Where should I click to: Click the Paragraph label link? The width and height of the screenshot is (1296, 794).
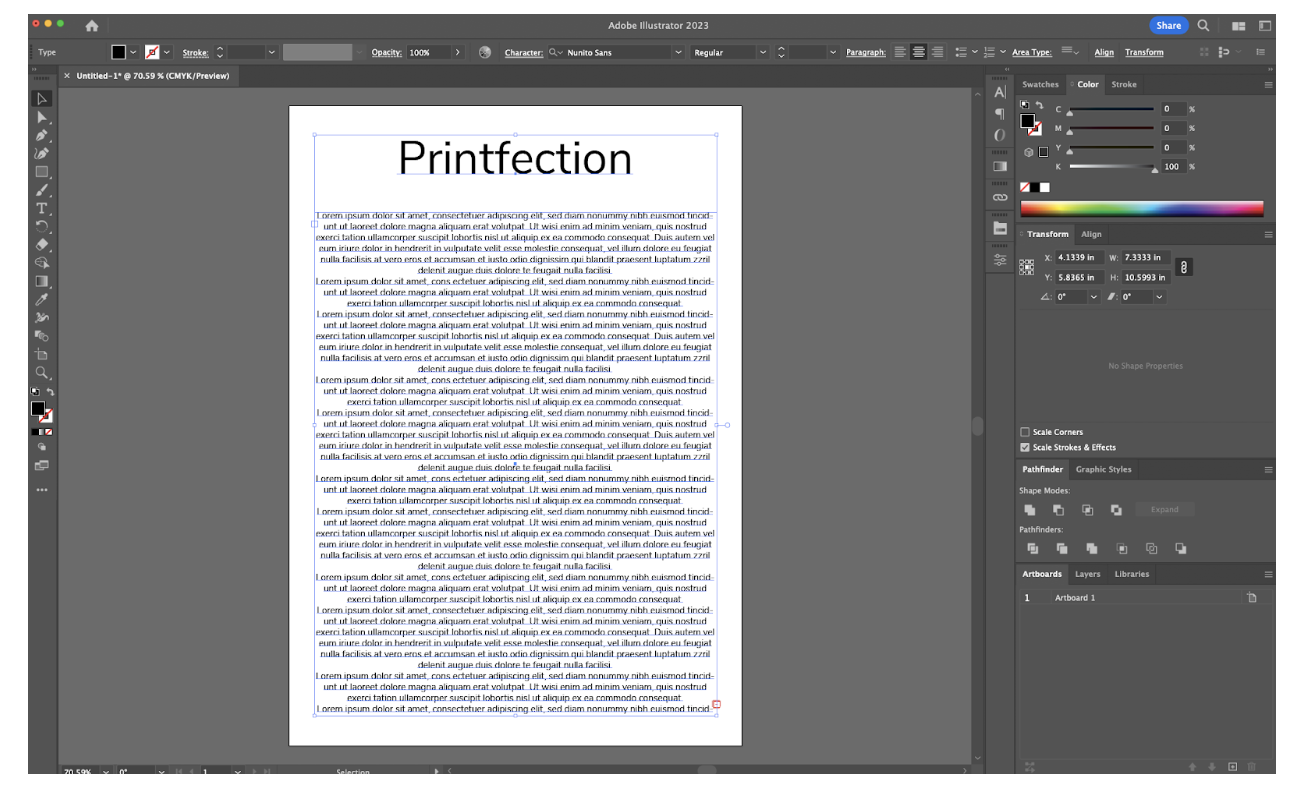click(866, 52)
